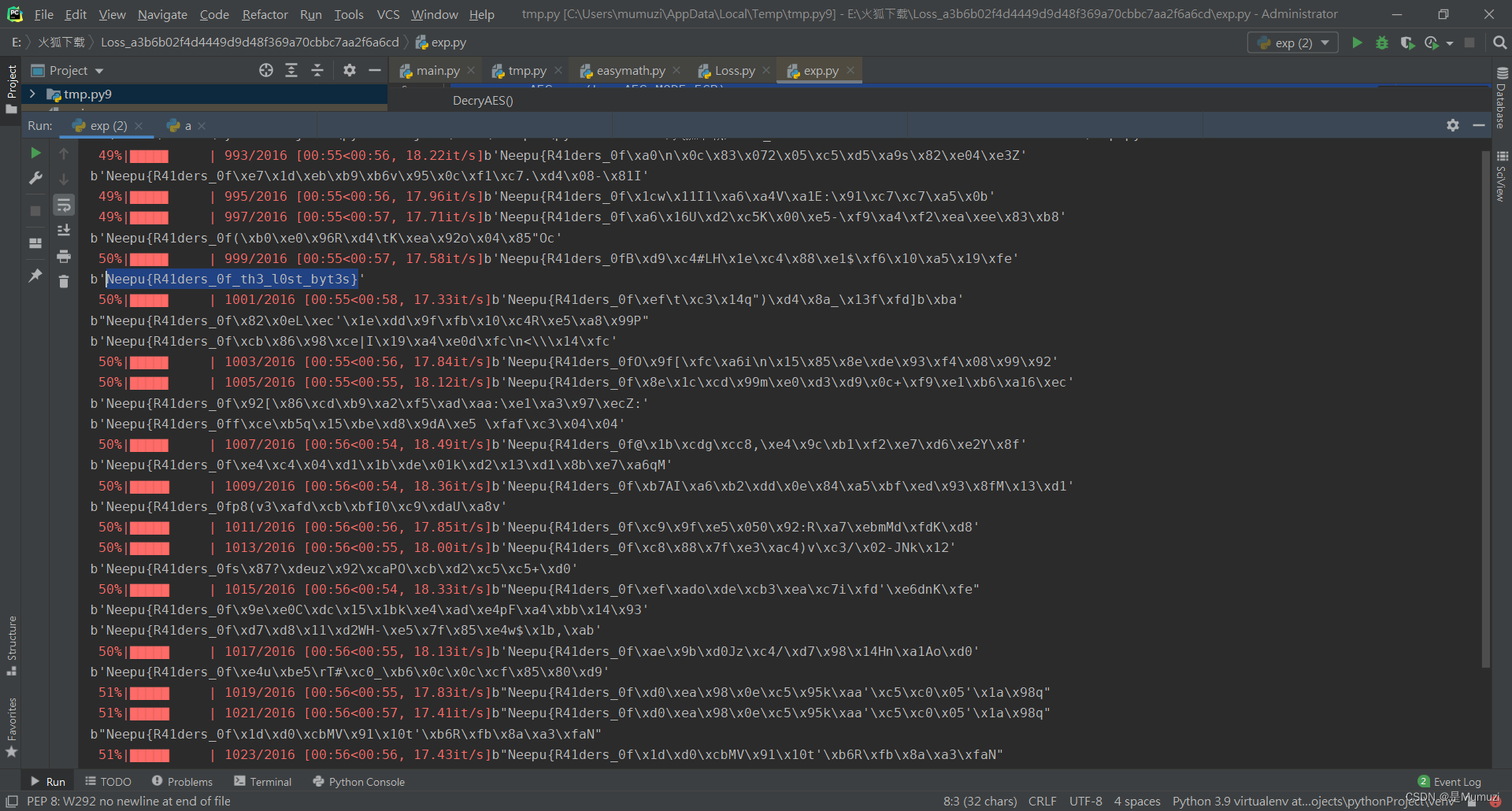Clear all console output trash icon
The width and height of the screenshot is (1512, 811).
coord(64,282)
